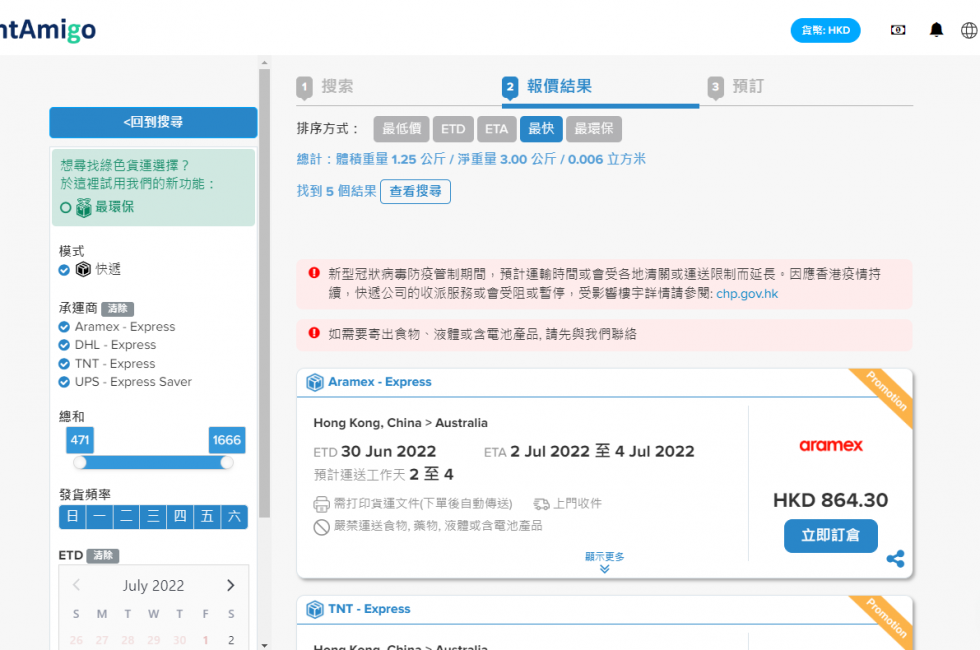Click the FreightAmigo logo
This screenshot has width=980, height=650.
[x=48, y=29]
